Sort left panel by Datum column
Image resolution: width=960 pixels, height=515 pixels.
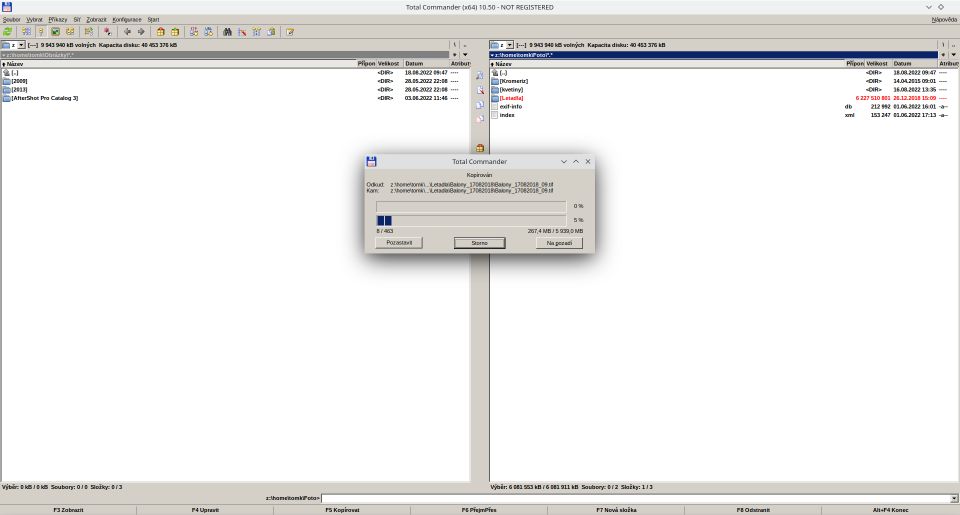(x=426, y=64)
